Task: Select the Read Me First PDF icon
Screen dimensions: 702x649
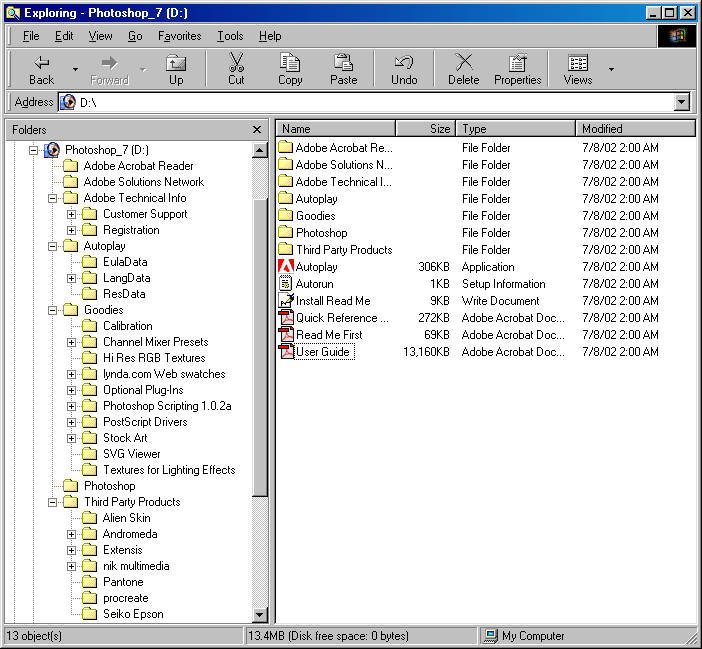Action: pyautogui.click(x=286, y=334)
